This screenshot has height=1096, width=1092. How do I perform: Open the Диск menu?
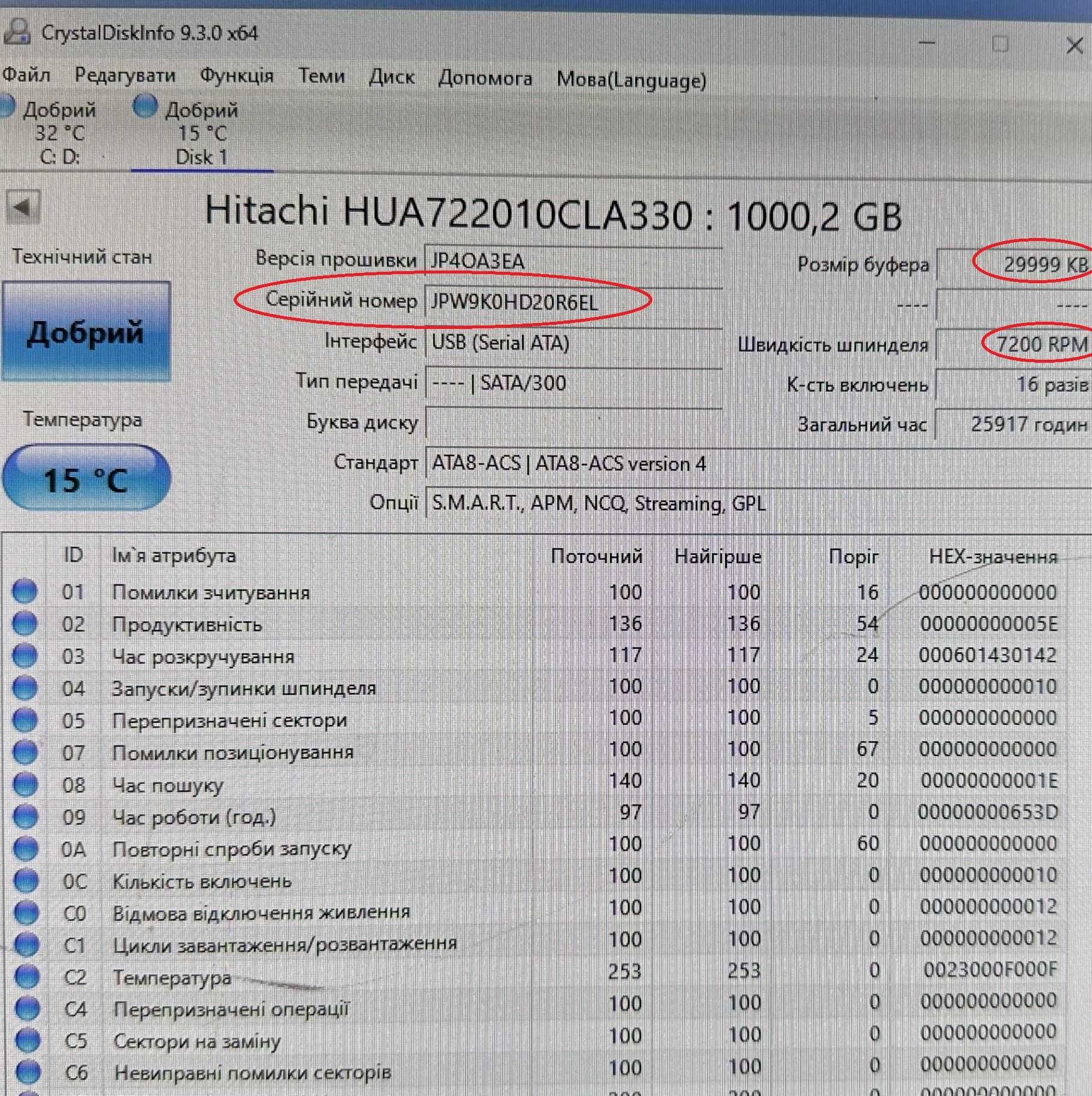392,78
